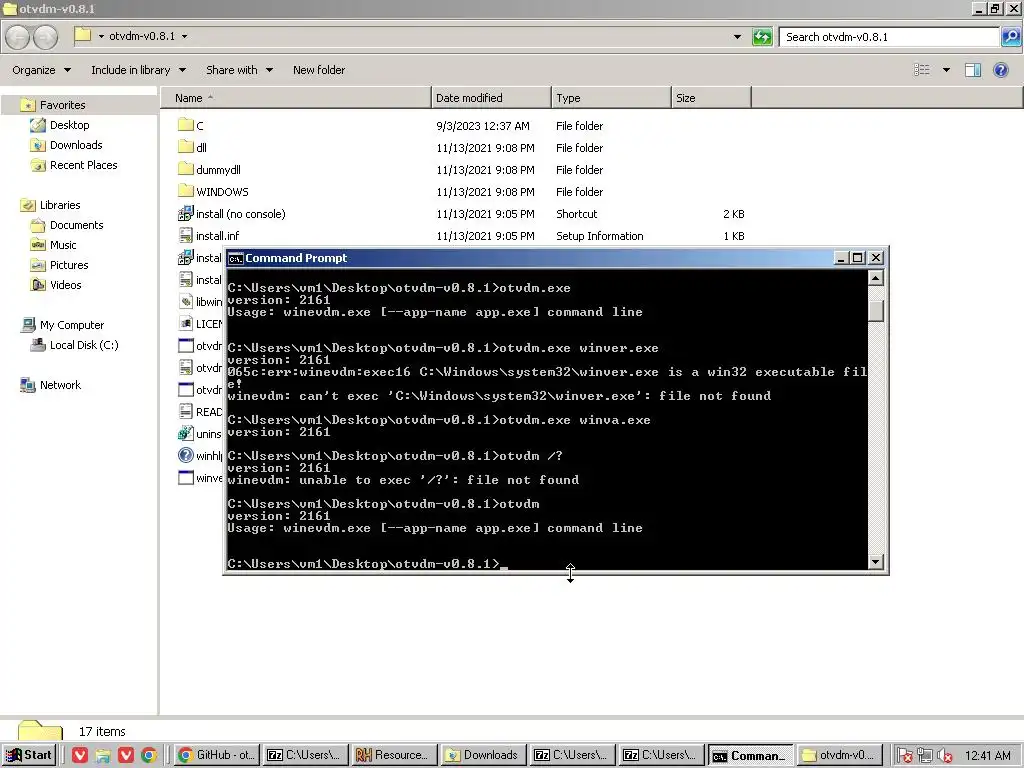Click the Command Prompt scrollbar thumb
The image size is (1024, 768).
coord(876,310)
